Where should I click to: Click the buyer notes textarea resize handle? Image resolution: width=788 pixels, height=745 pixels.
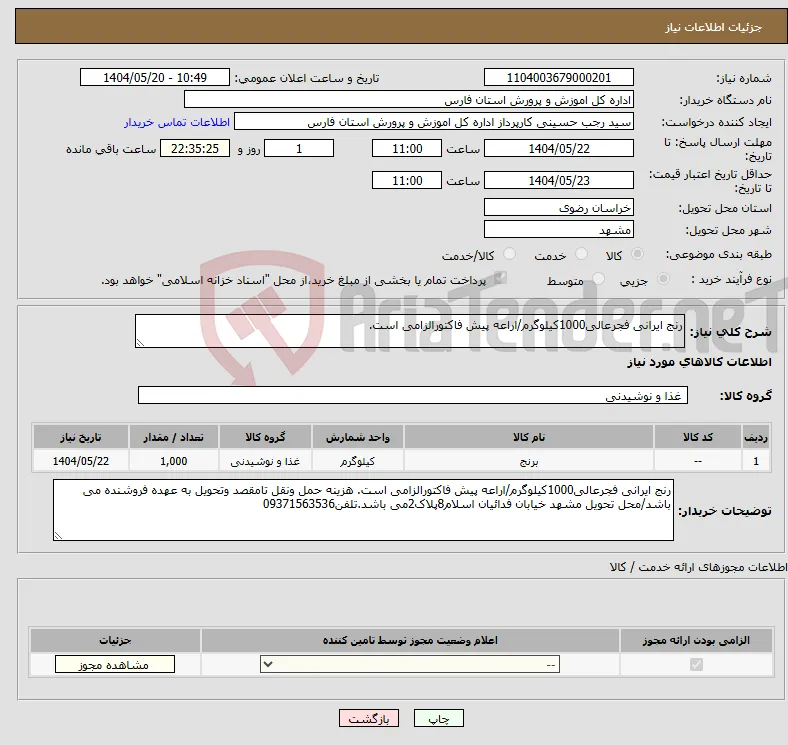click(58, 536)
